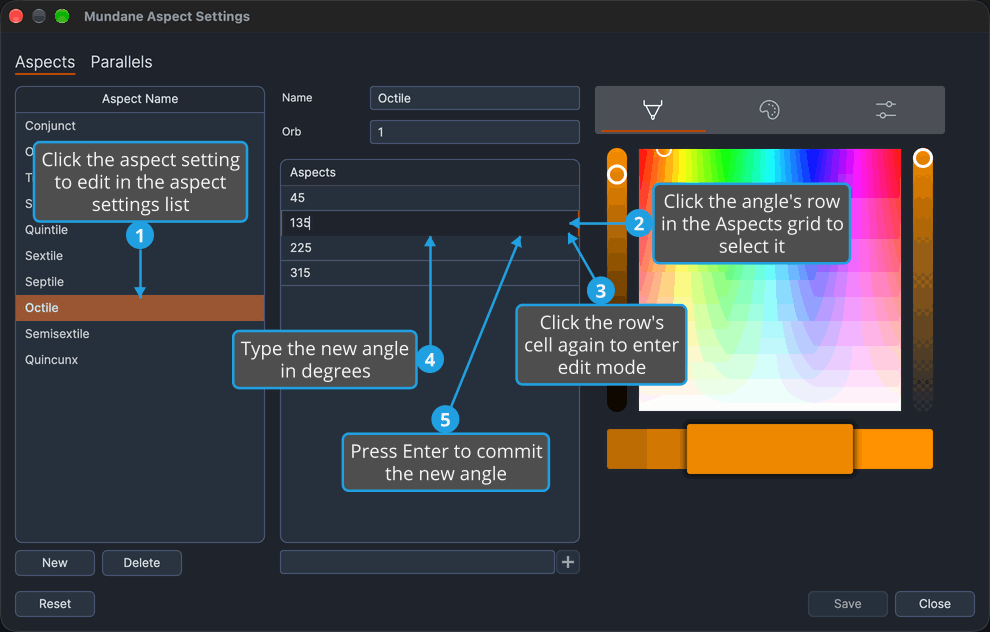Click the hue marker on color field
The width and height of the screenshot is (990, 632).
point(663,151)
